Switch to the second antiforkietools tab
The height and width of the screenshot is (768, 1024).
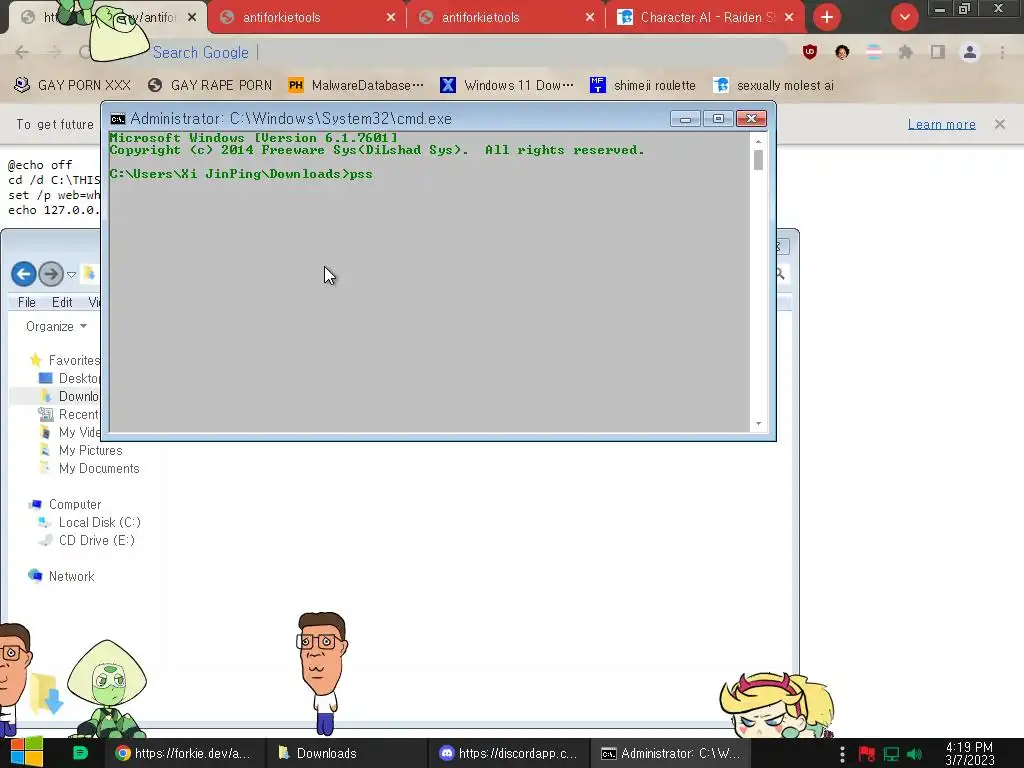[307, 18]
